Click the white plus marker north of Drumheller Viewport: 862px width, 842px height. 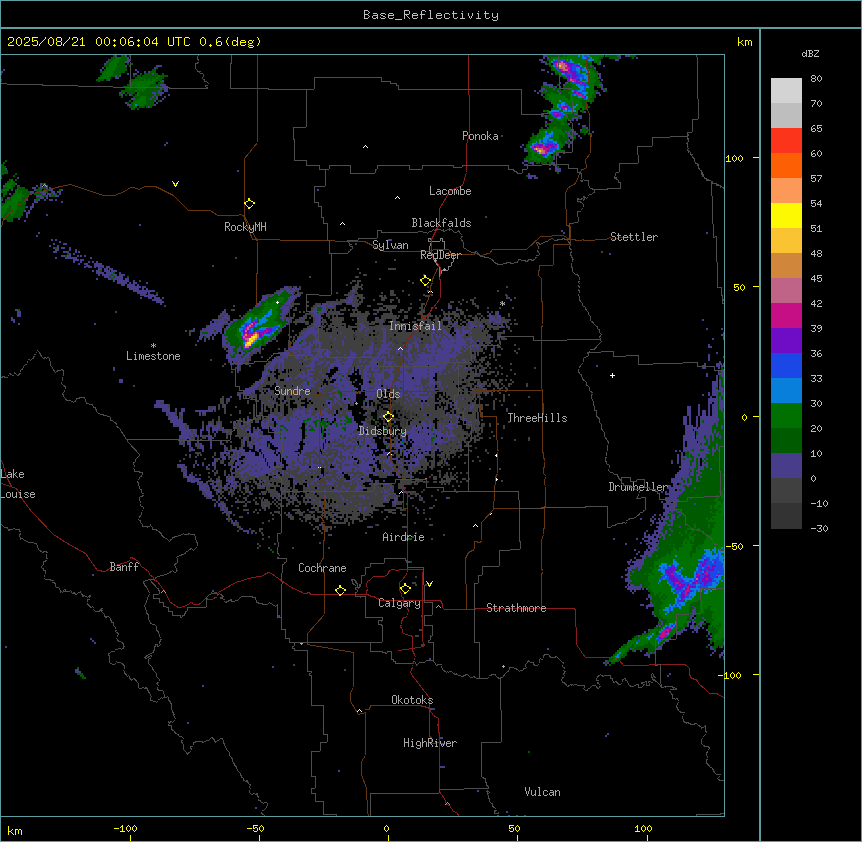coord(612,375)
